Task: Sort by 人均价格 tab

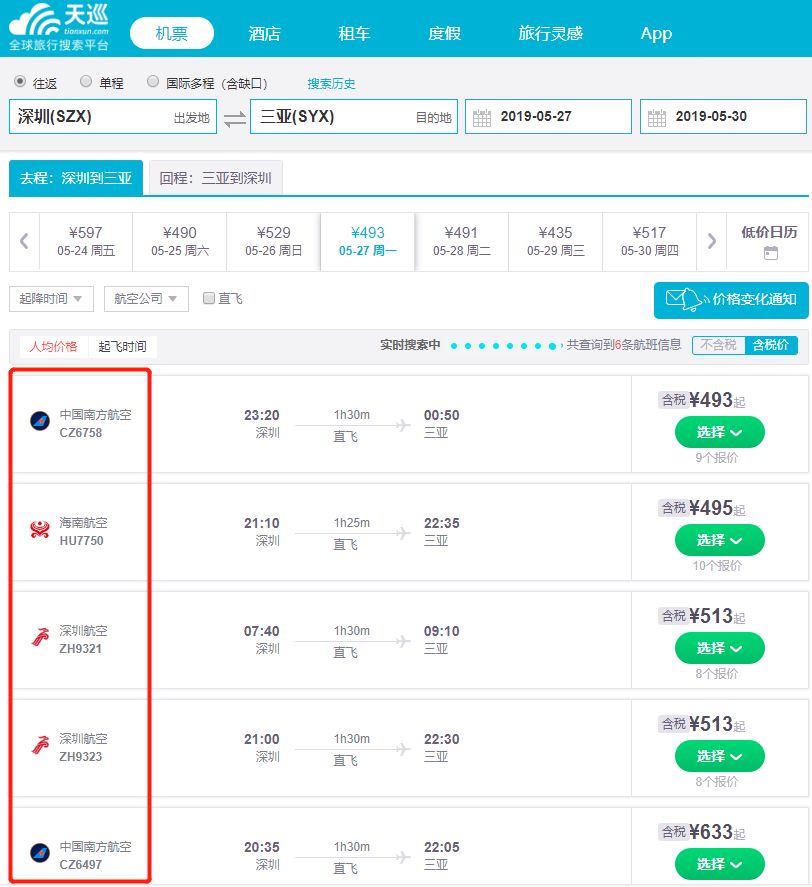Action: (53, 346)
